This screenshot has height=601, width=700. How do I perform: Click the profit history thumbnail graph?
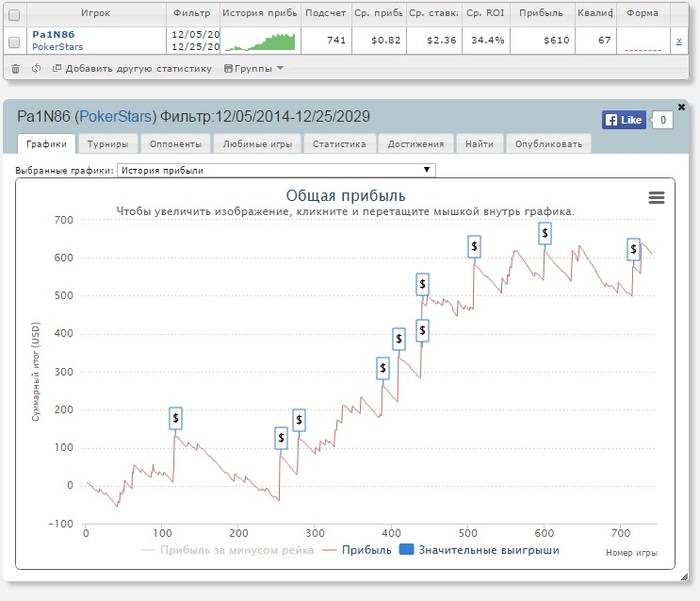tap(260, 42)
